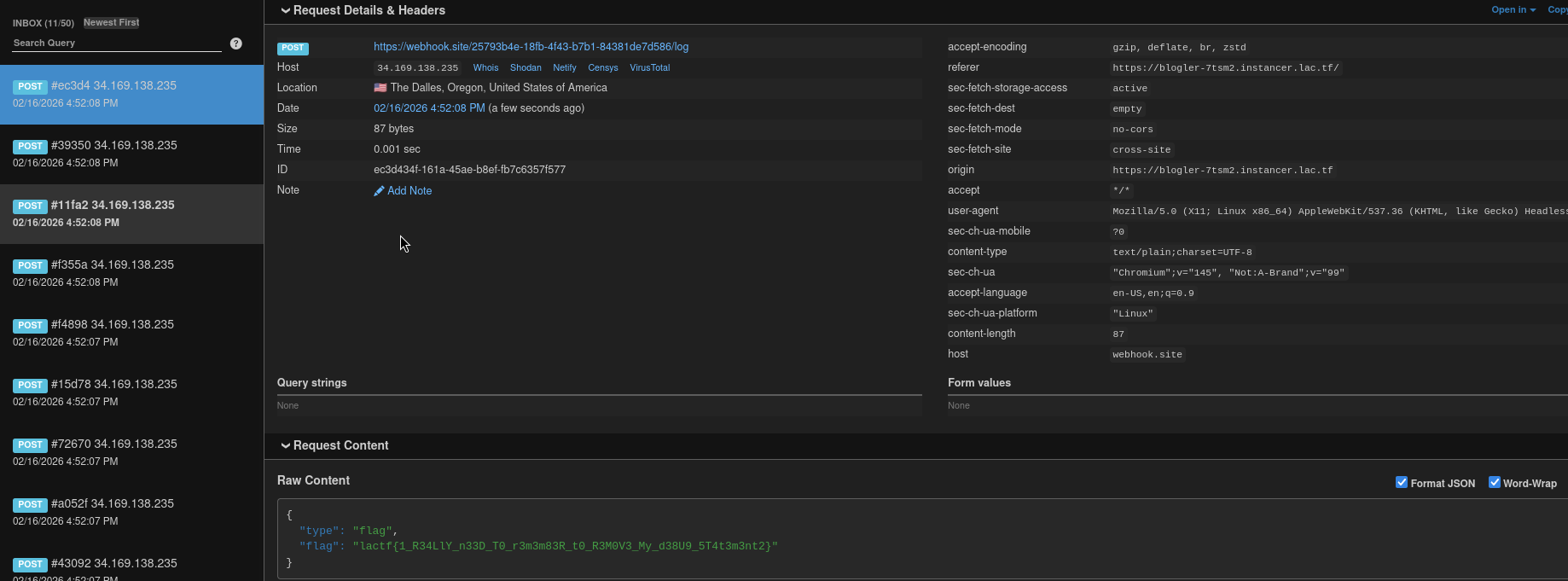
Task: Open Shodan lookup for host IP
Action: [526, 67]
